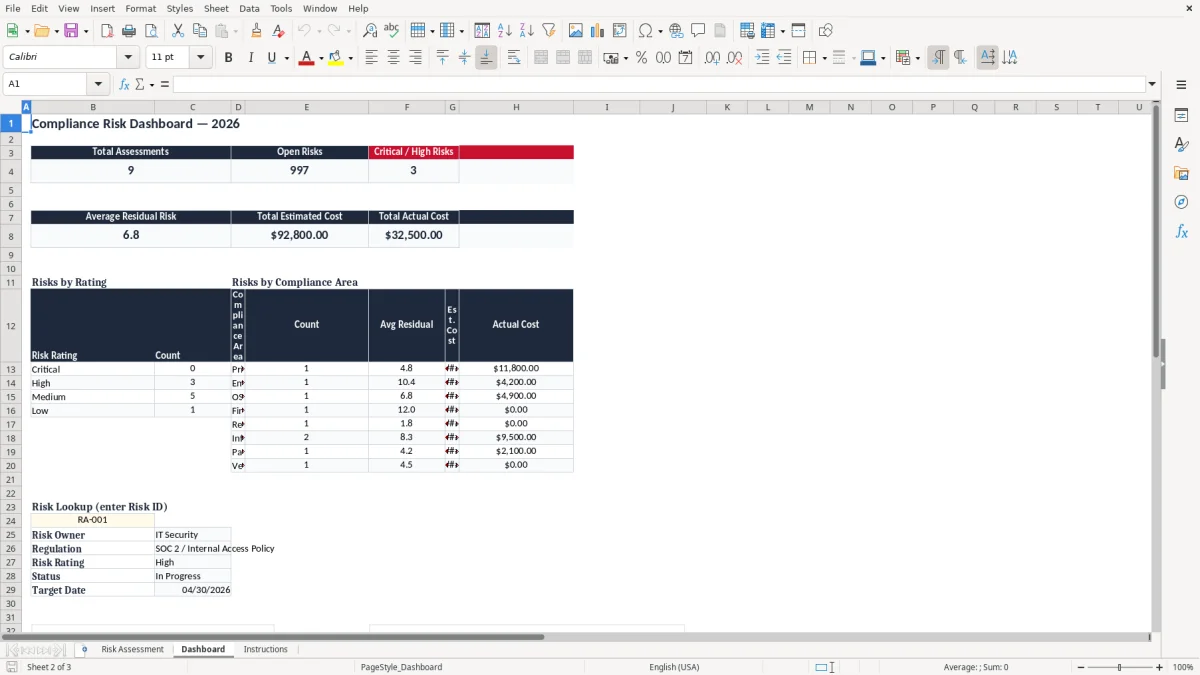Viewport: 1200px width, 675px height.
Task: Open the background color dropdown arrow
Action: [x=350, y=58]
